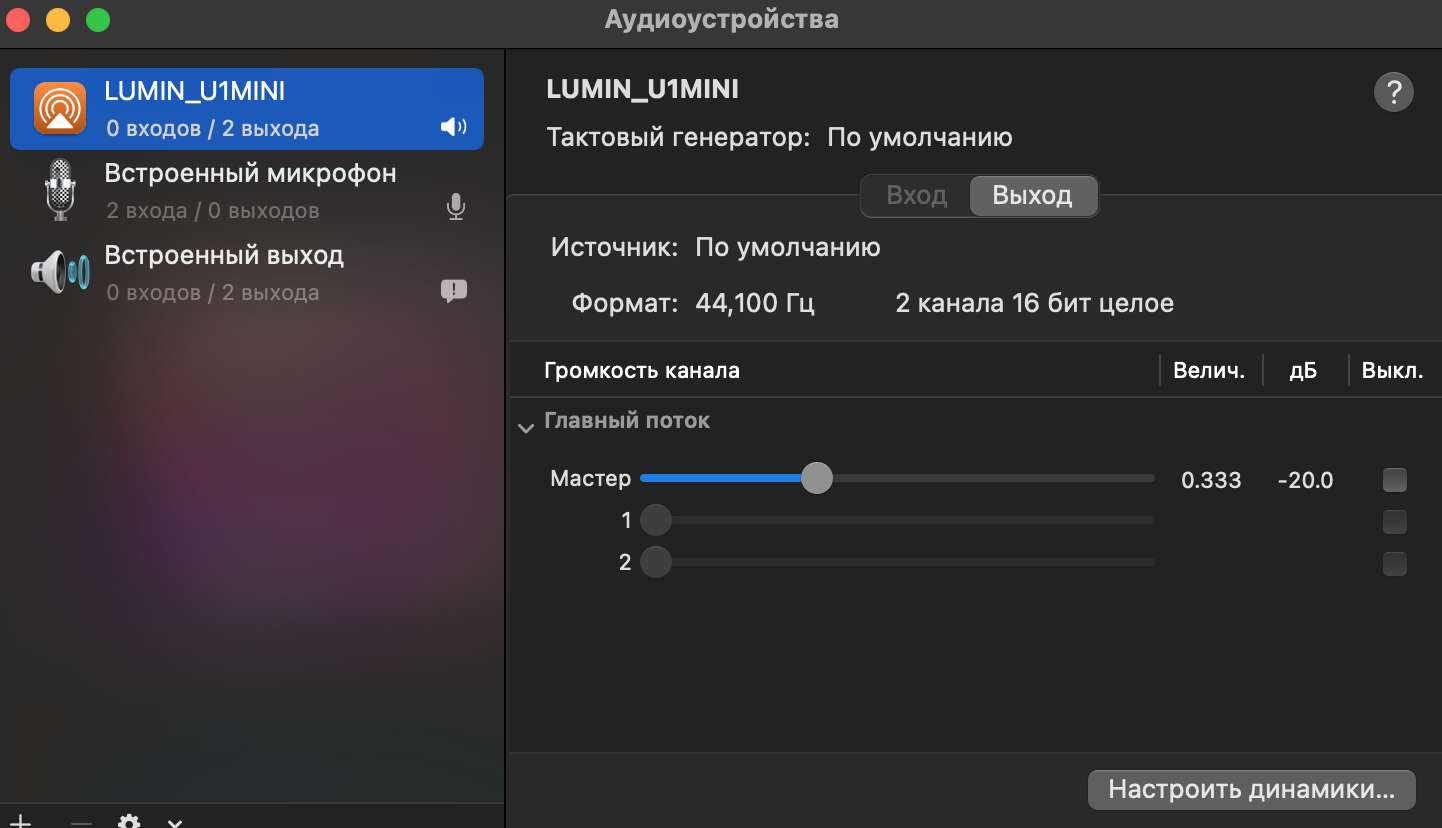Image resolution: width=1442 pixels, height=828 pixels.
Task: Mute the Мастер channel checkbox
Action: point(1394,480)
